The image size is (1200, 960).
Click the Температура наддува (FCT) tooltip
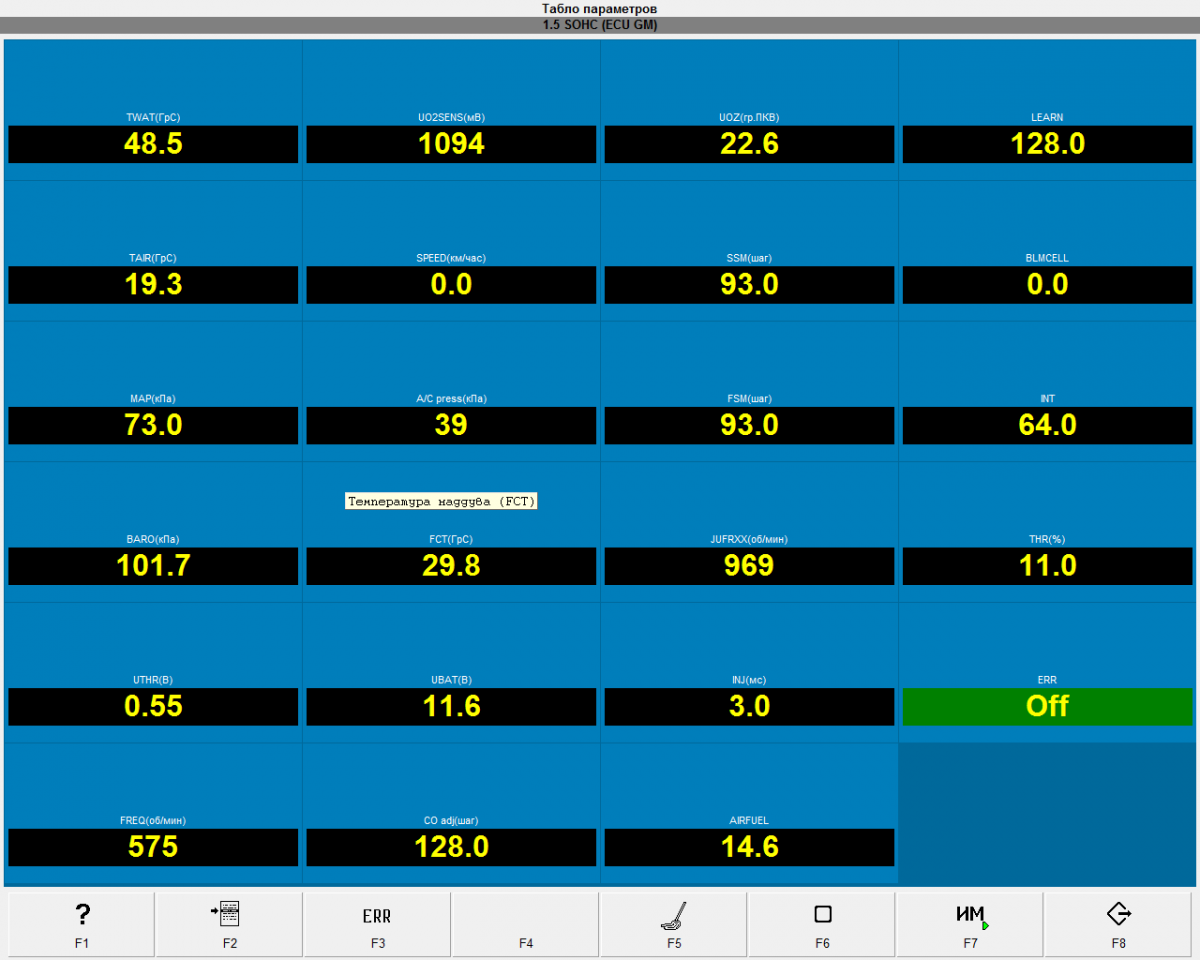[442, 501]
